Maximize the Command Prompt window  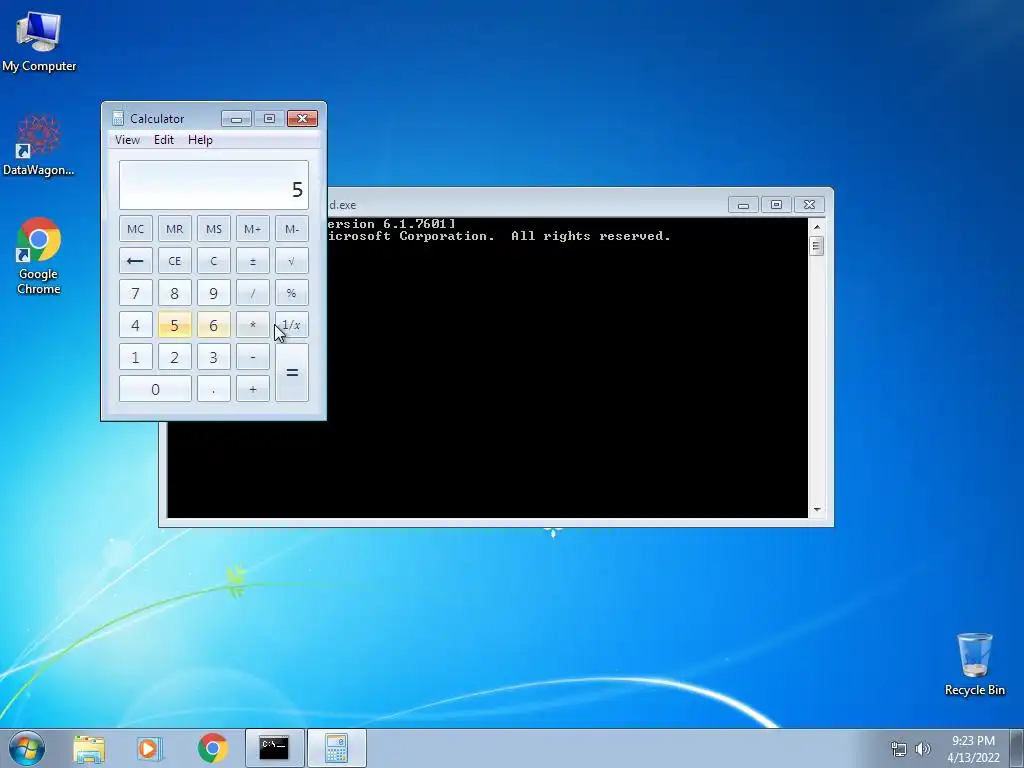point(776,205)
